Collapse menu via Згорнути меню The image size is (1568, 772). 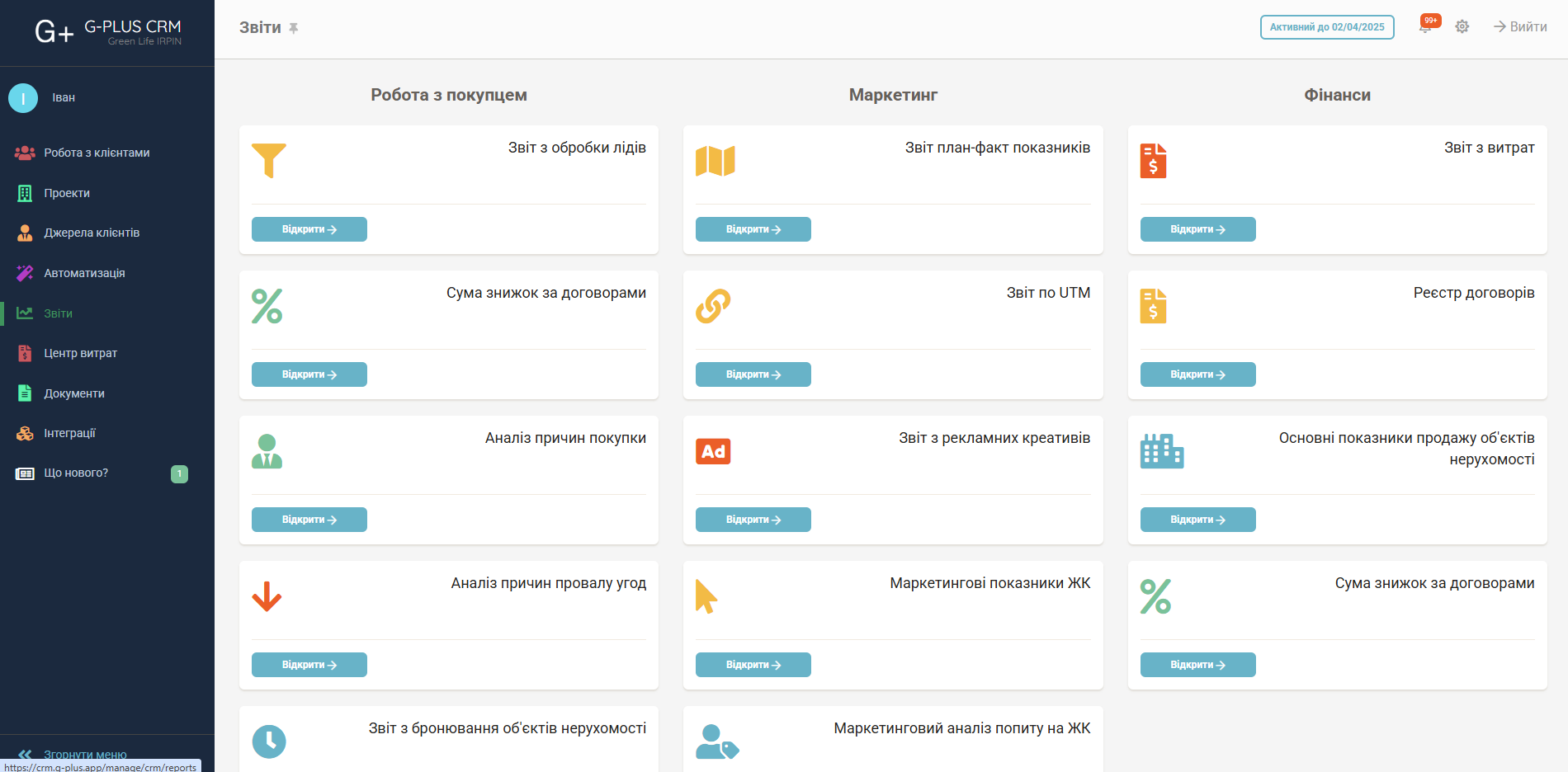(x=85, y=754)
